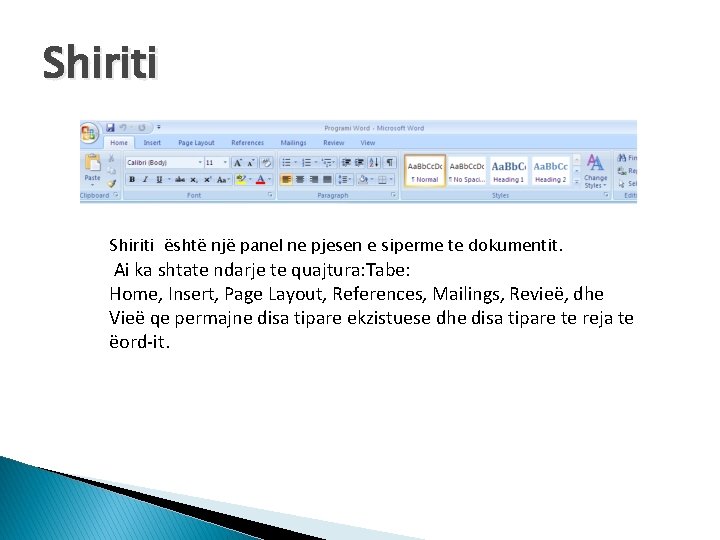Expand styles gallery More arrow
Screen dimensions: 720x540
[577, 182]
